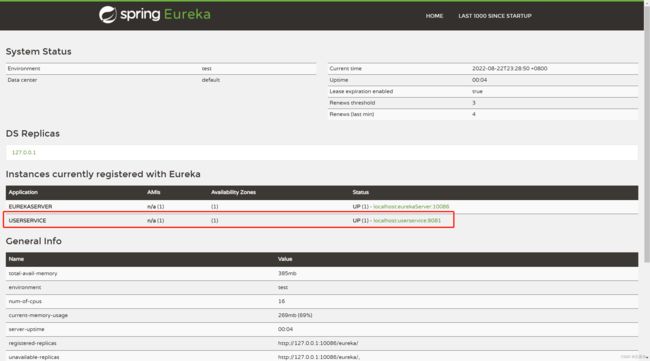Viewport: 650px width, 361px height.
Task: Select the total-avail-memory row name
Action: (33, 274)
